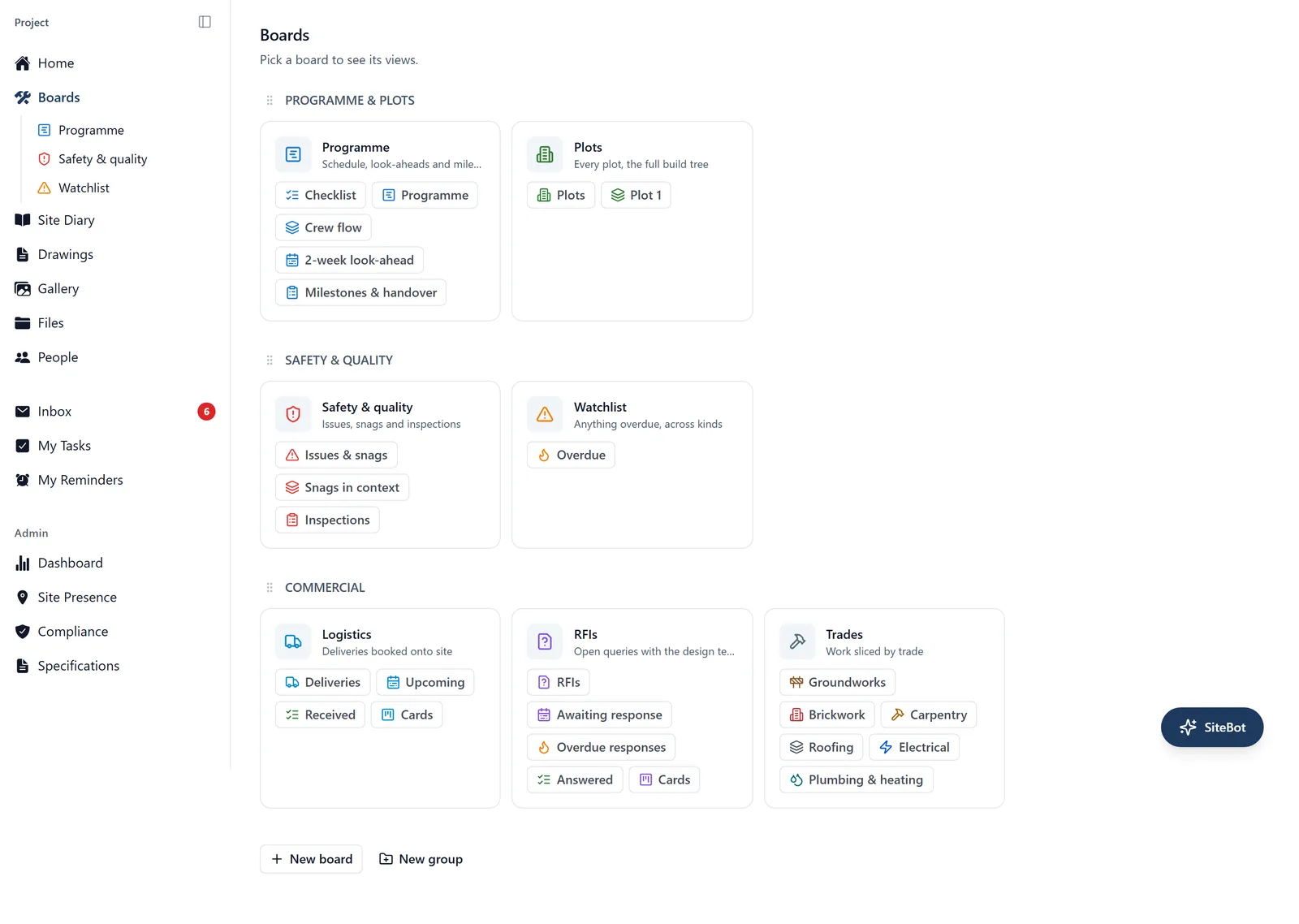Open Files in sidebar
The width and height of the screenshot is (1299, 924).
click(x=114, y=323)
